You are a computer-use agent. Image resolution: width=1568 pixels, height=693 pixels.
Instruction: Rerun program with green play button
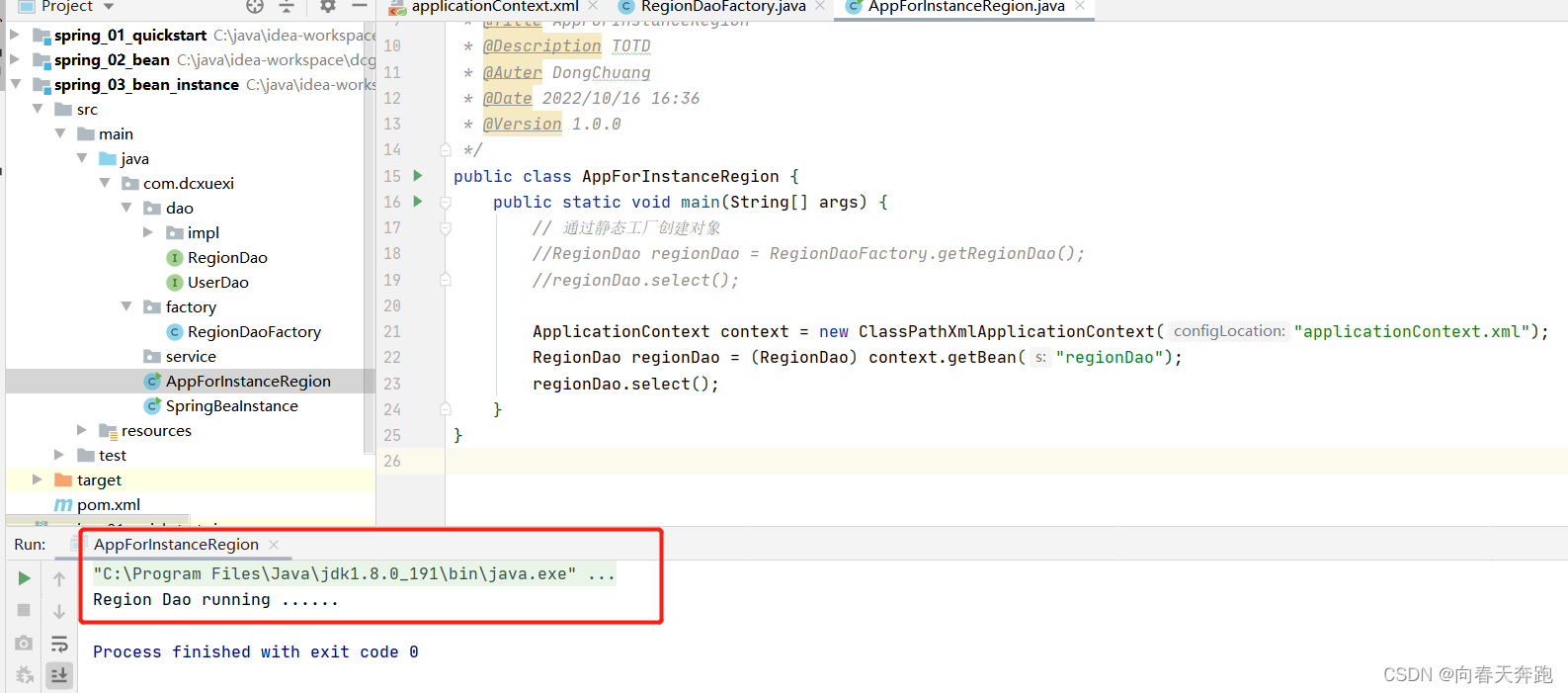click(25, 578)
